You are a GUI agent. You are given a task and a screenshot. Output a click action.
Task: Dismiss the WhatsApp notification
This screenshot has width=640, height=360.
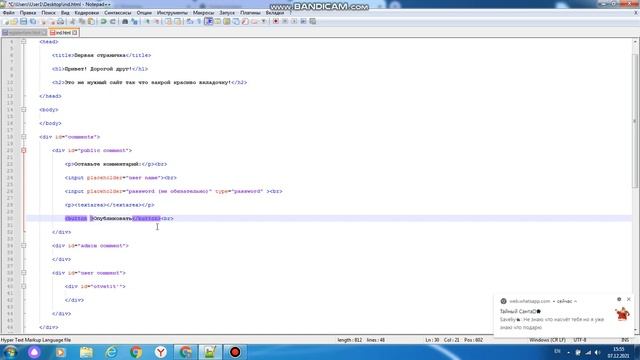click(x=629, y=300)
